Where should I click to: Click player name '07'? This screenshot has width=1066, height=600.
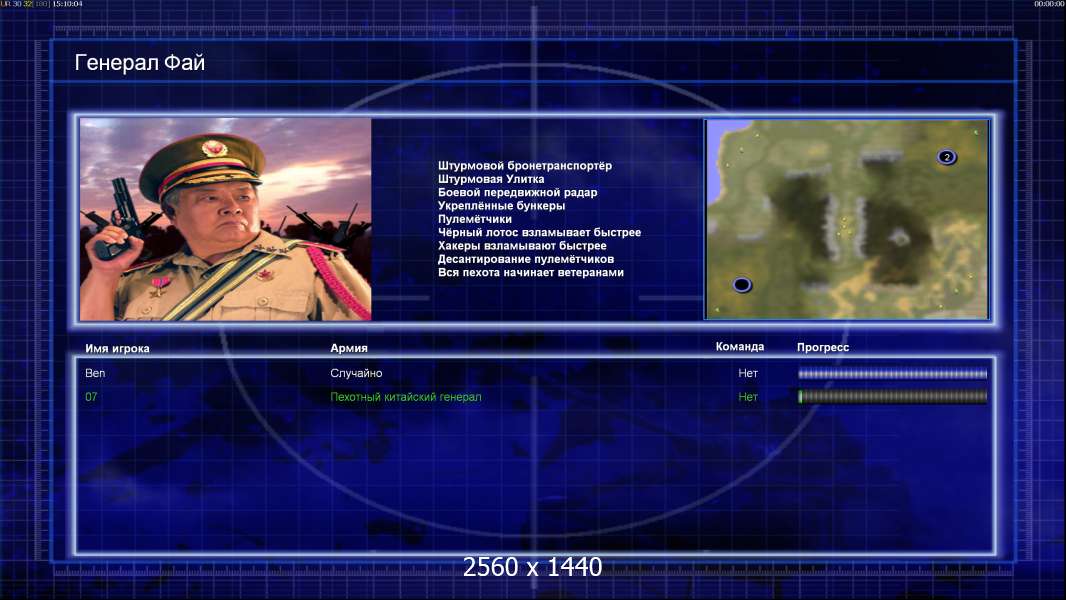pyautogui.click(x=91, y=397)
